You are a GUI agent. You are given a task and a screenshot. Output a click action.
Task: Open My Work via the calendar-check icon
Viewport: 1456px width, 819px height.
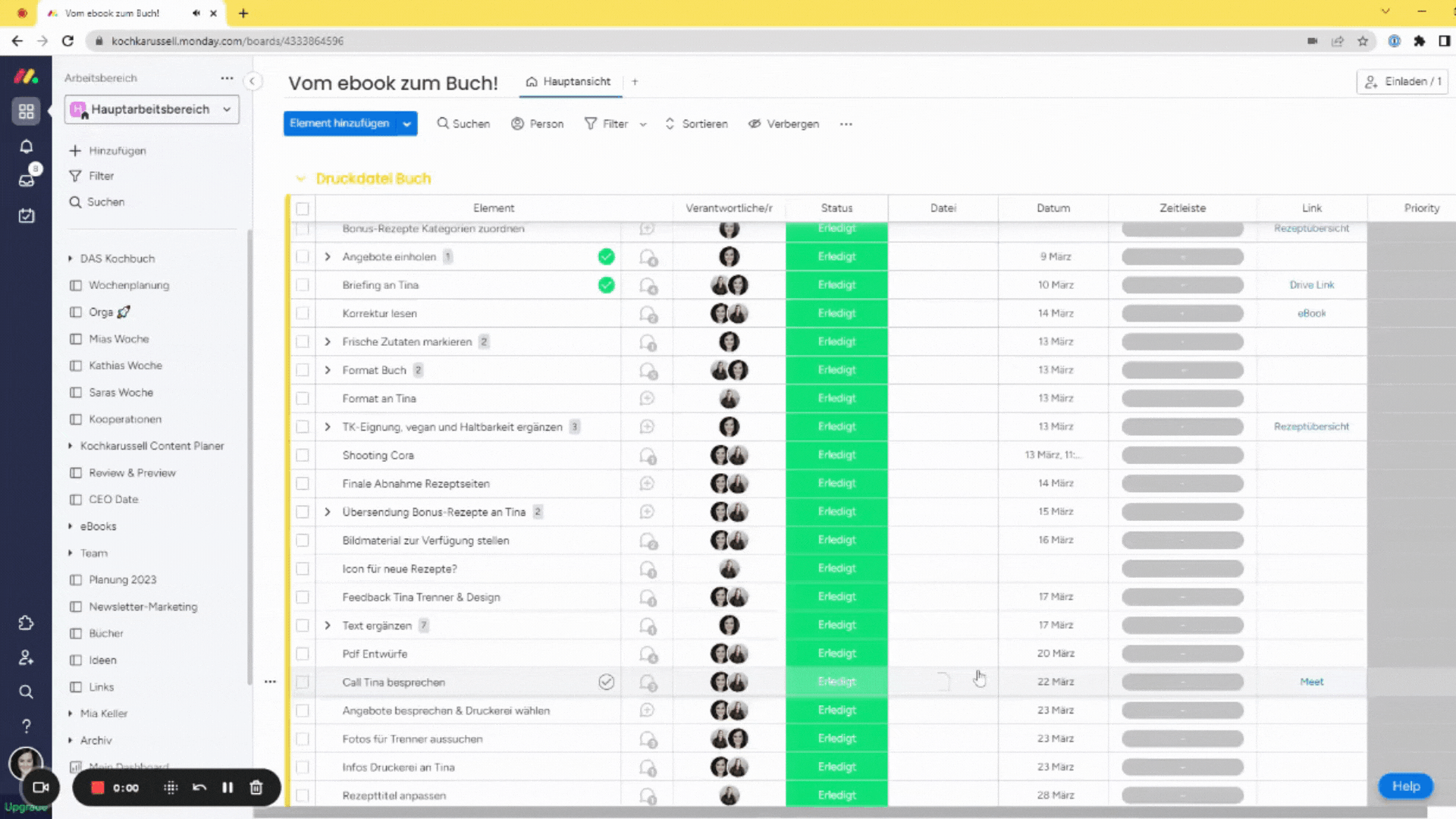tap(26, 215)
